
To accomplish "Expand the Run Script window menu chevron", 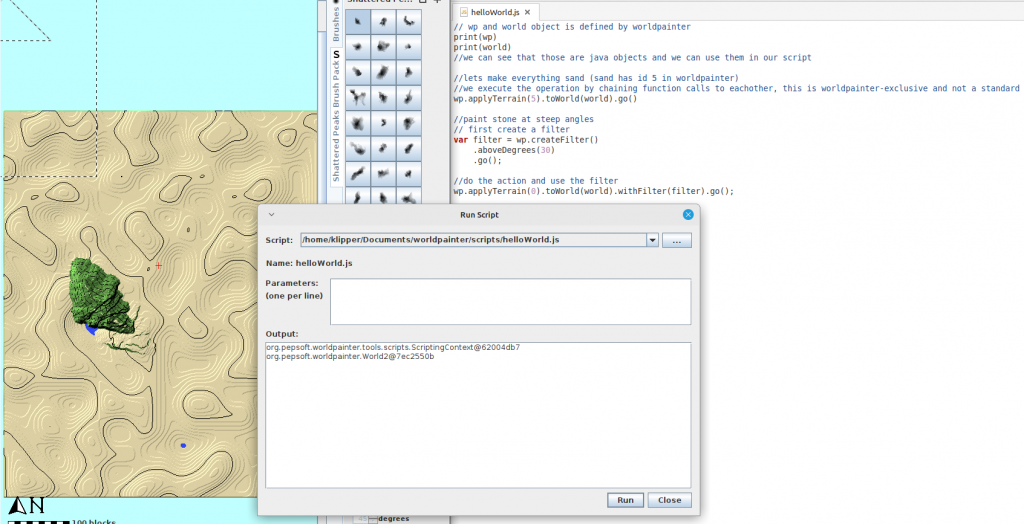I will (x=271, y=215).
